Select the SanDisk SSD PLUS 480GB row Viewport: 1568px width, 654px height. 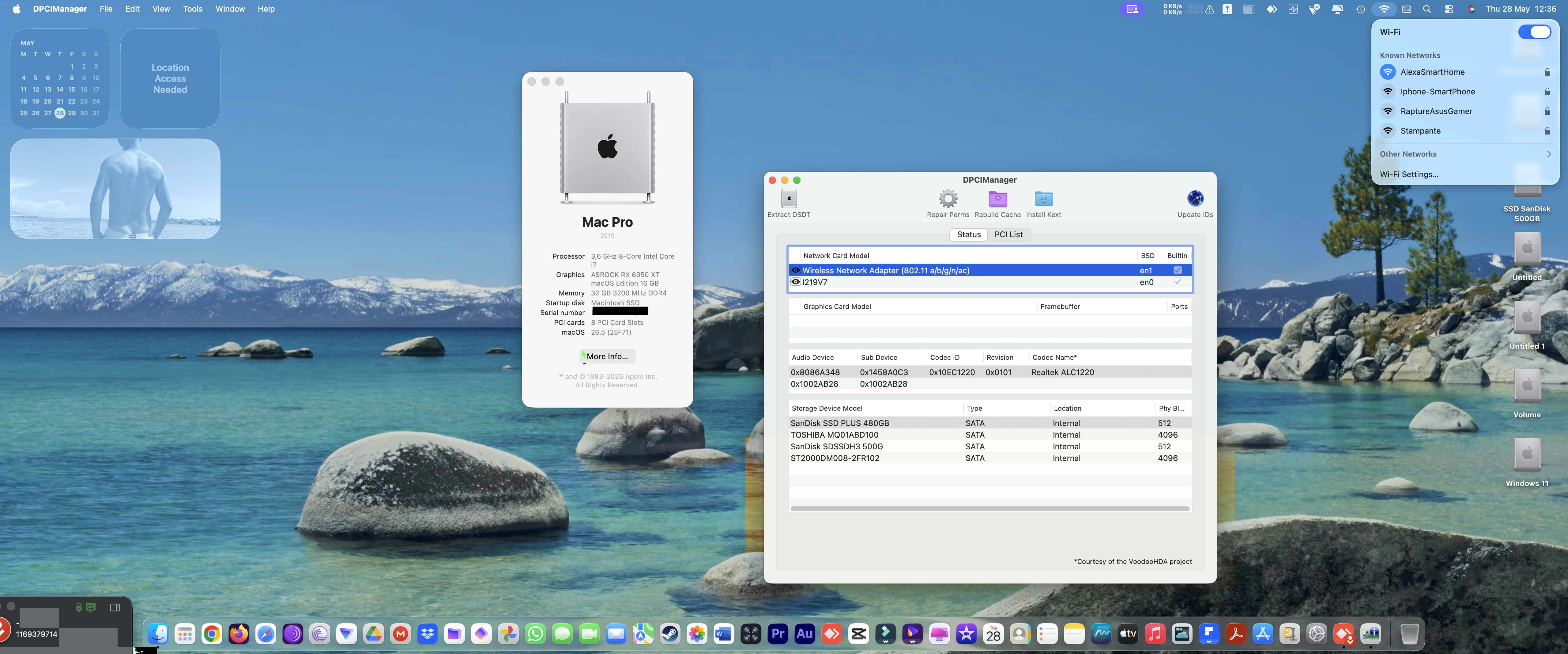tap(990, 423)
